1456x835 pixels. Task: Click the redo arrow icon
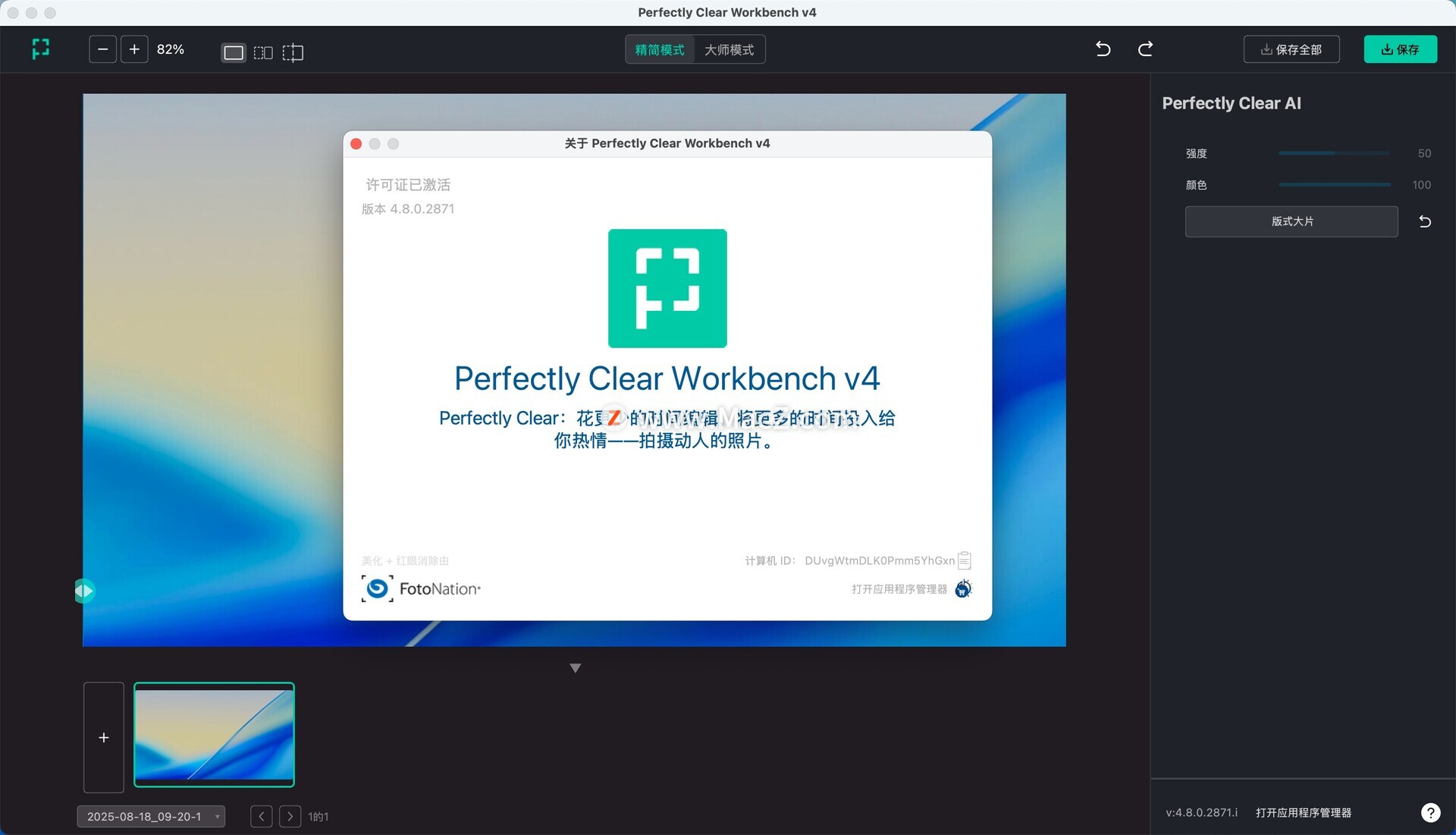pyautogui.click(x=1145, y=49)
